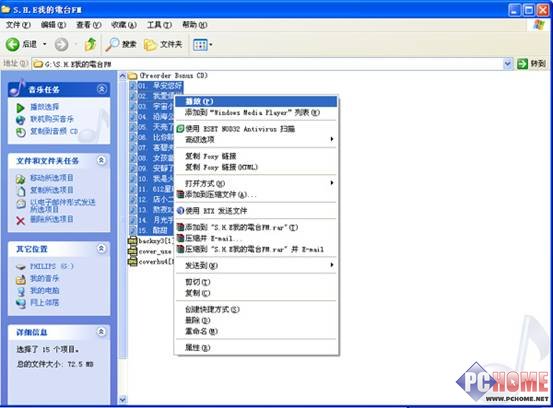Collapse the file and folder tasks panel
Image resolution: width=553 pixels, height=408 pixels.
point(101,161)
